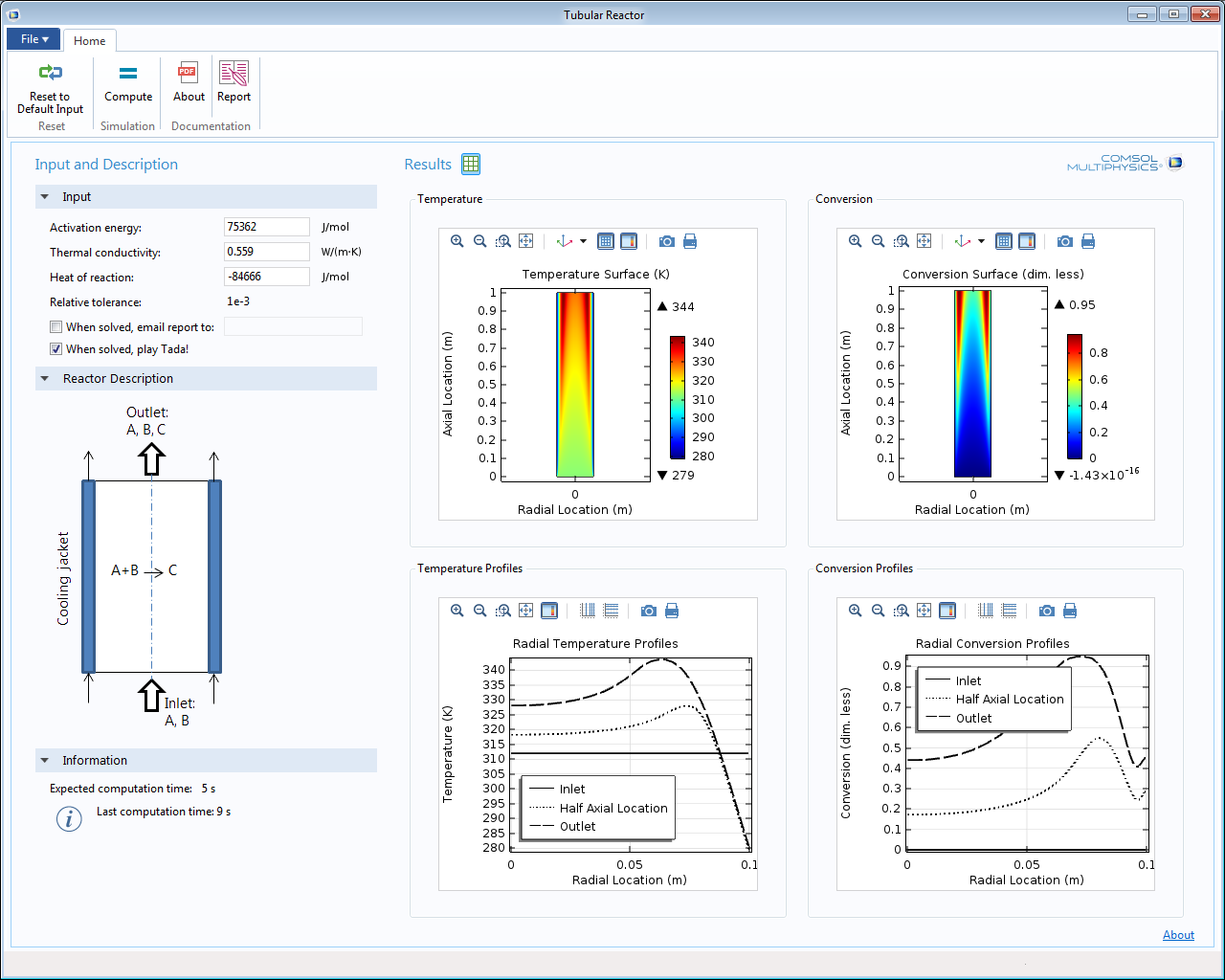The width and height of the screenshot is (1225, 980).
Task: Click the Results table grid icon
Action: click(471, 164)
